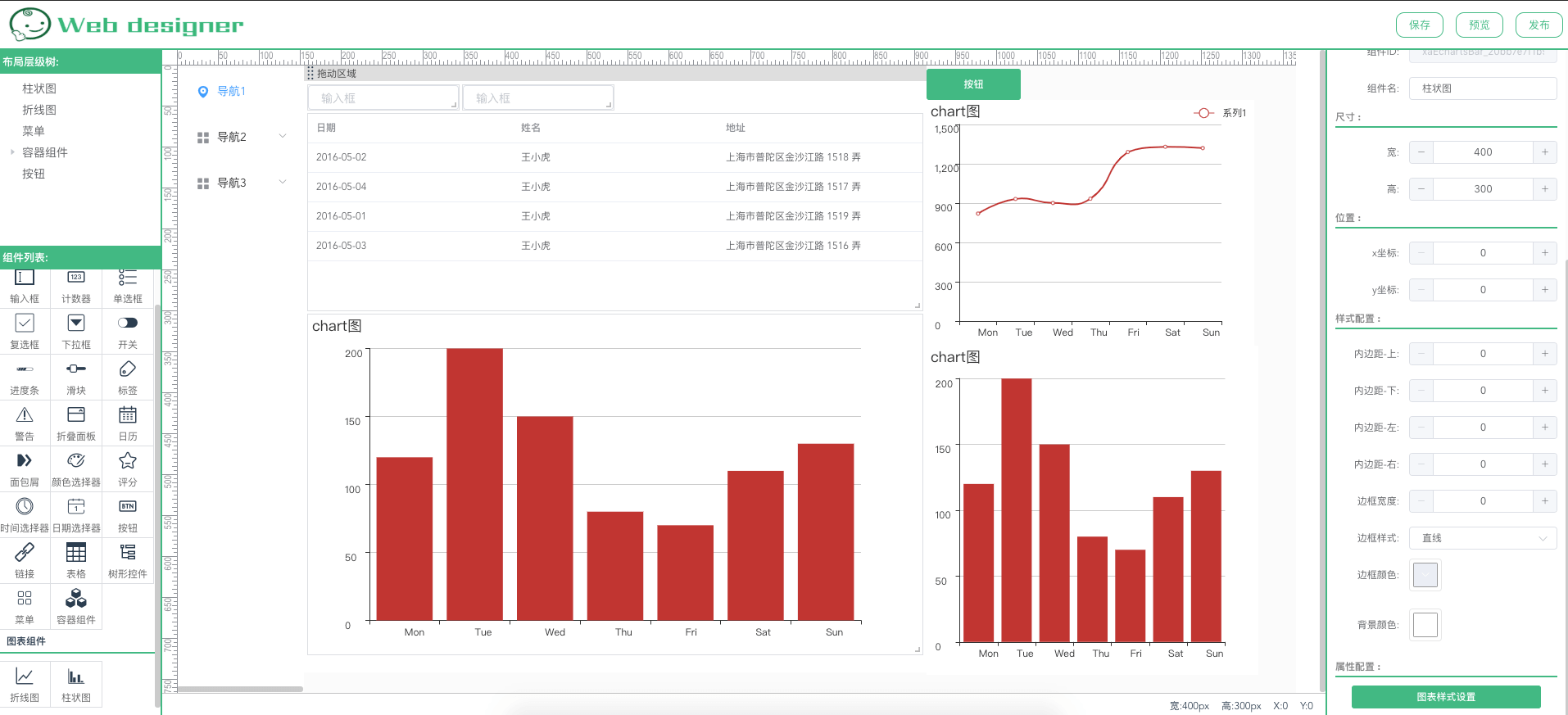Select the 输入框 input box component icon
This screenshot has width=1568, height=715.
coord(25,279)
